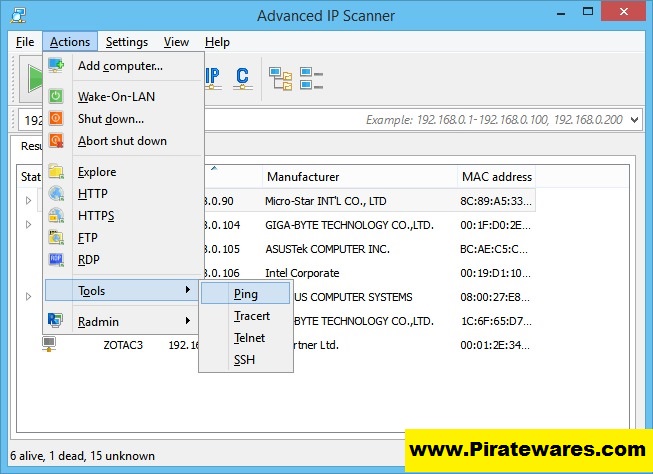Click the expand all tree toolbar icon

tap(281, 77)
